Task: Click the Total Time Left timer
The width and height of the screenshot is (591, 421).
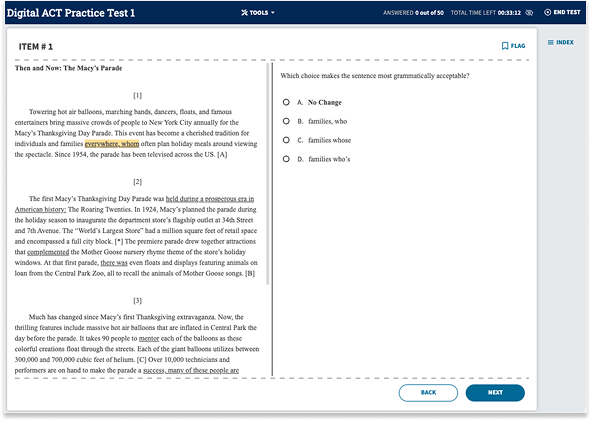Action: tap(485, 12)
